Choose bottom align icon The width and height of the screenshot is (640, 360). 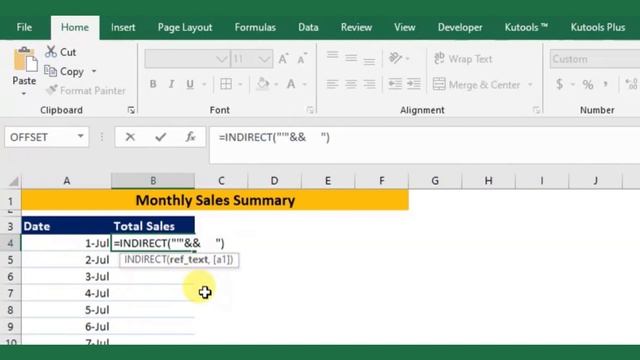coord(369,60)
